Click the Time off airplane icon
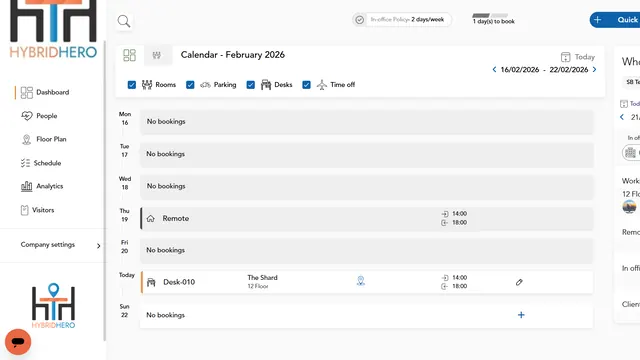 [322, 84]
